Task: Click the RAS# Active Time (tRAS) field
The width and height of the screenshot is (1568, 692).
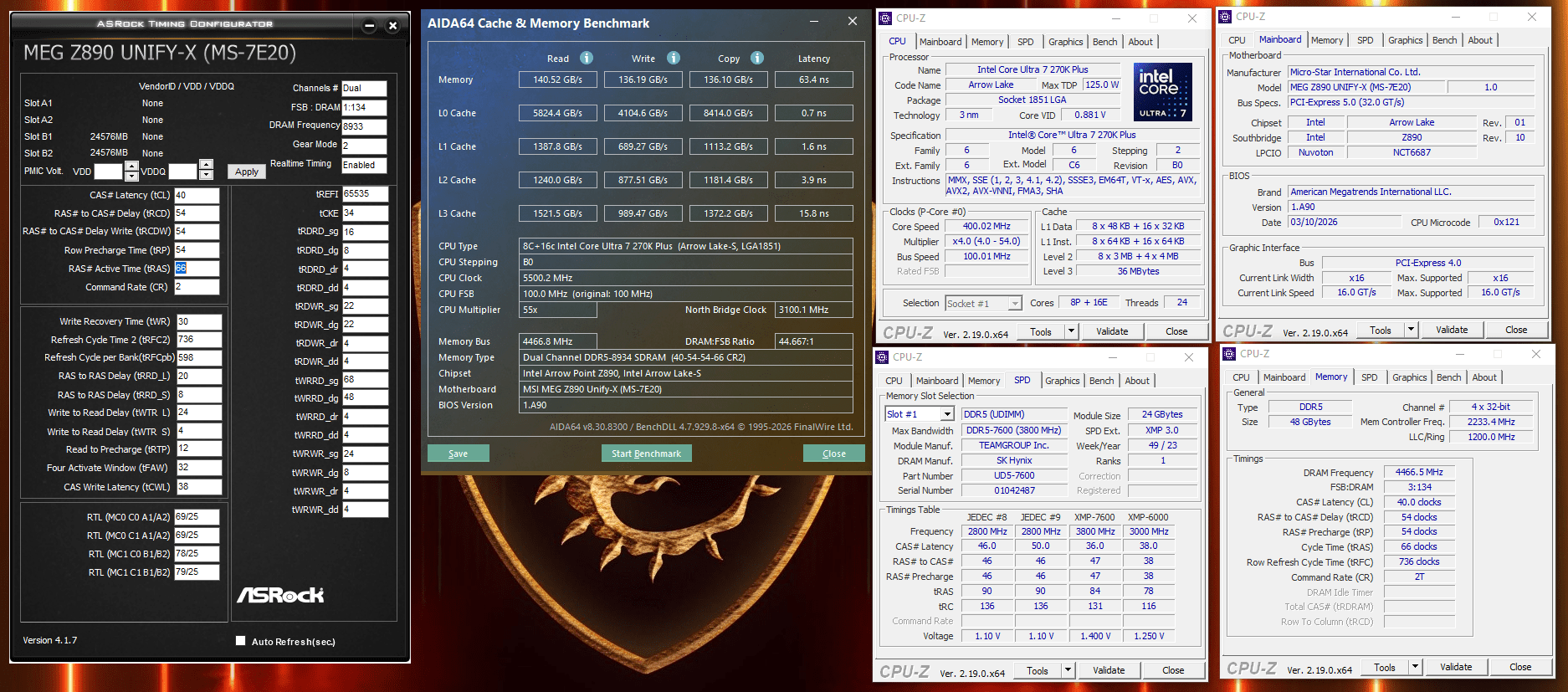Action: [197, 269]
